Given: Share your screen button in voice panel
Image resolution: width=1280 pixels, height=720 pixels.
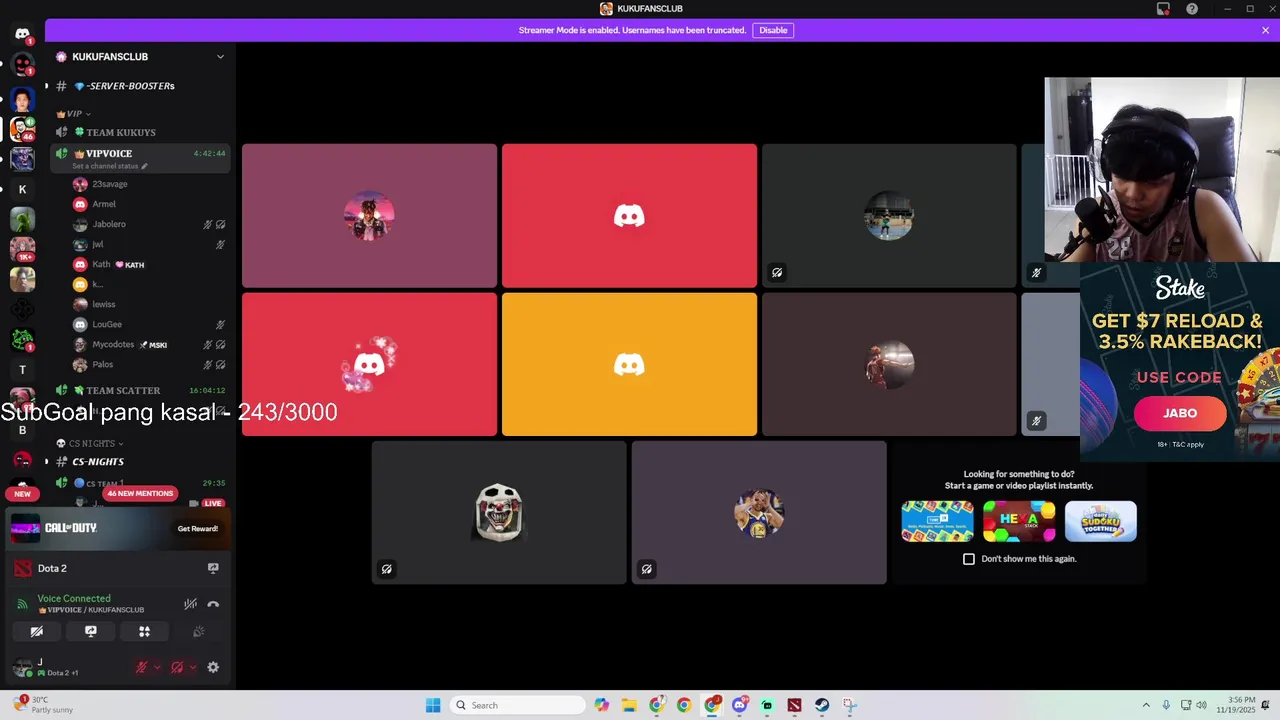Looking at the screenshot, I should 90,632.
